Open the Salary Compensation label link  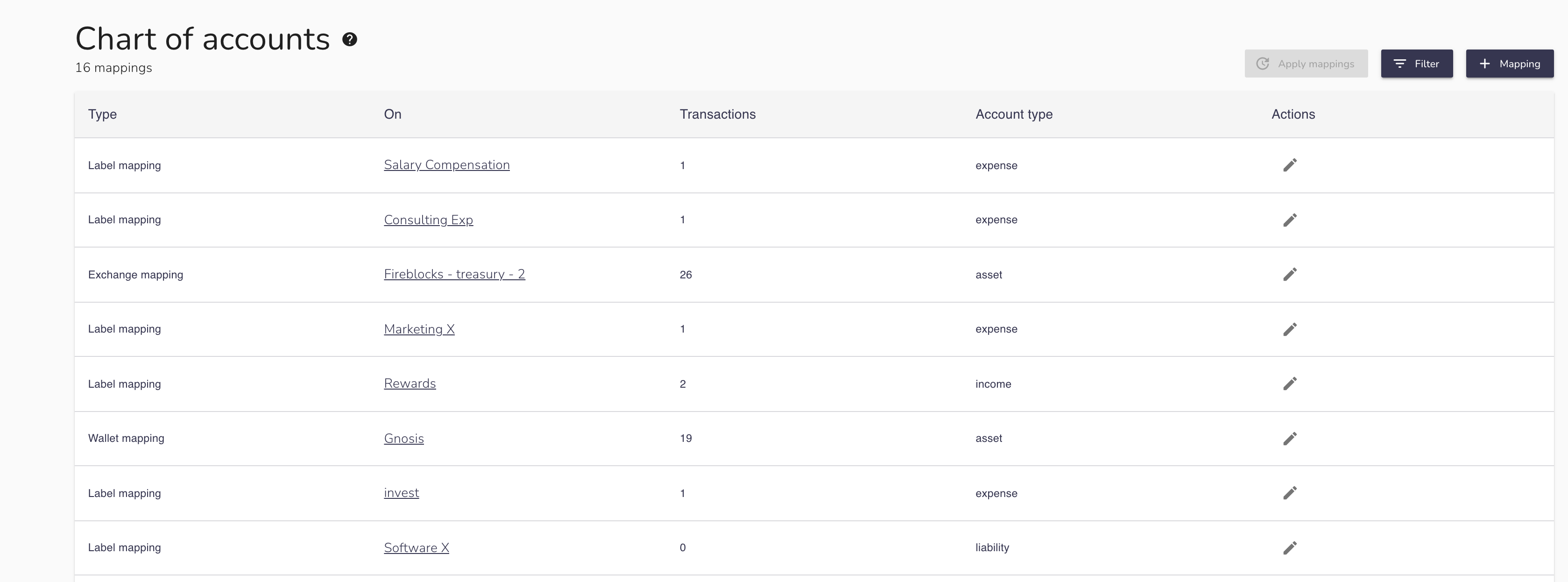446,163
